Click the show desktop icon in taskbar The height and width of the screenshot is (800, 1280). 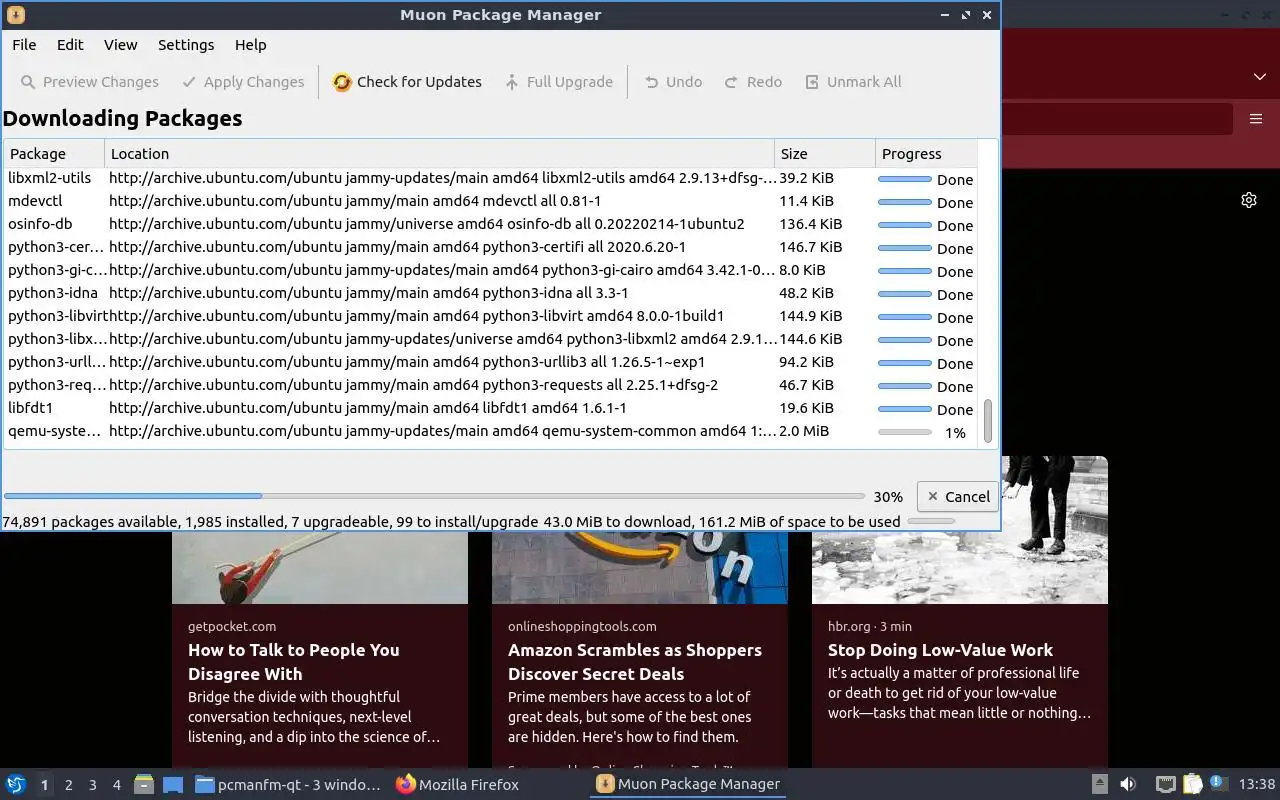pyautogui.click(x=173, y=785)
